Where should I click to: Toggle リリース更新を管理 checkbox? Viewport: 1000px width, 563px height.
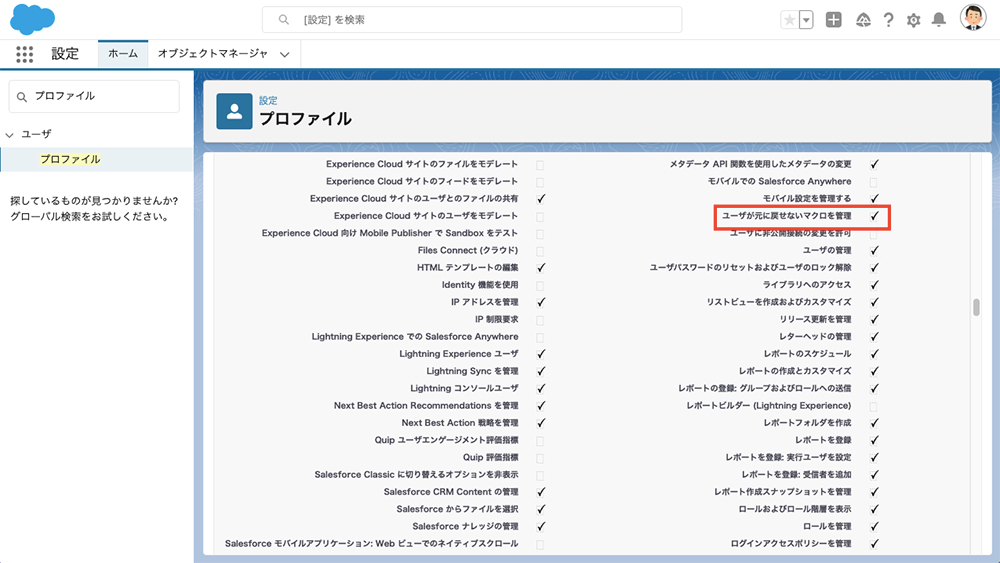(x=874, y=319)
